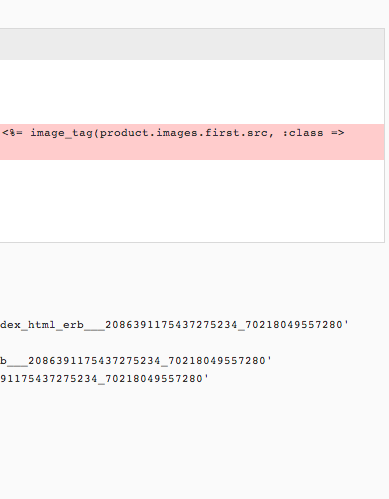Click the :class symbol in the code
The width and height of the screenshot is (389, 499).
pos(303,133)
